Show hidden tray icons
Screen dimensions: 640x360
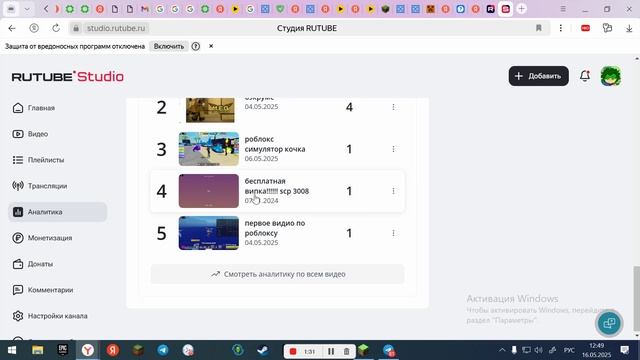(x=502, y=350)
